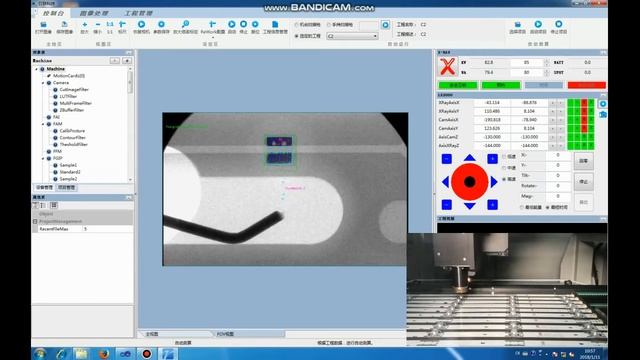Select the high speed radio button
Image resolution: width=640 pixels, height=360 pixels.
[504, 179]
